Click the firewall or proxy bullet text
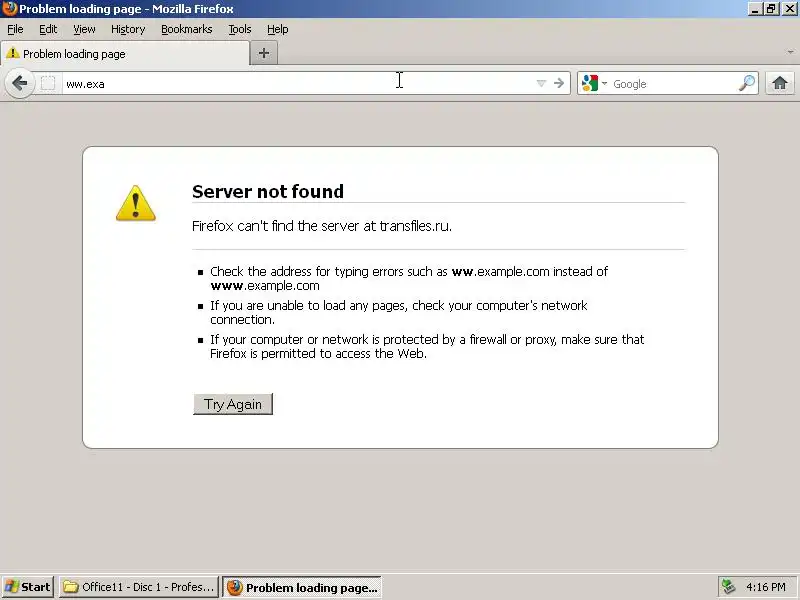 click(x=427, y=346)
